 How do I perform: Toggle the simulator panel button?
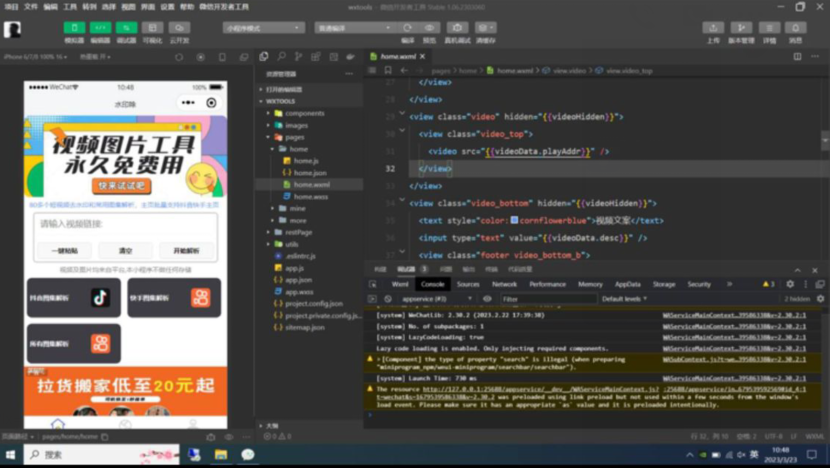pyautogui.click(x=74, y=29)
